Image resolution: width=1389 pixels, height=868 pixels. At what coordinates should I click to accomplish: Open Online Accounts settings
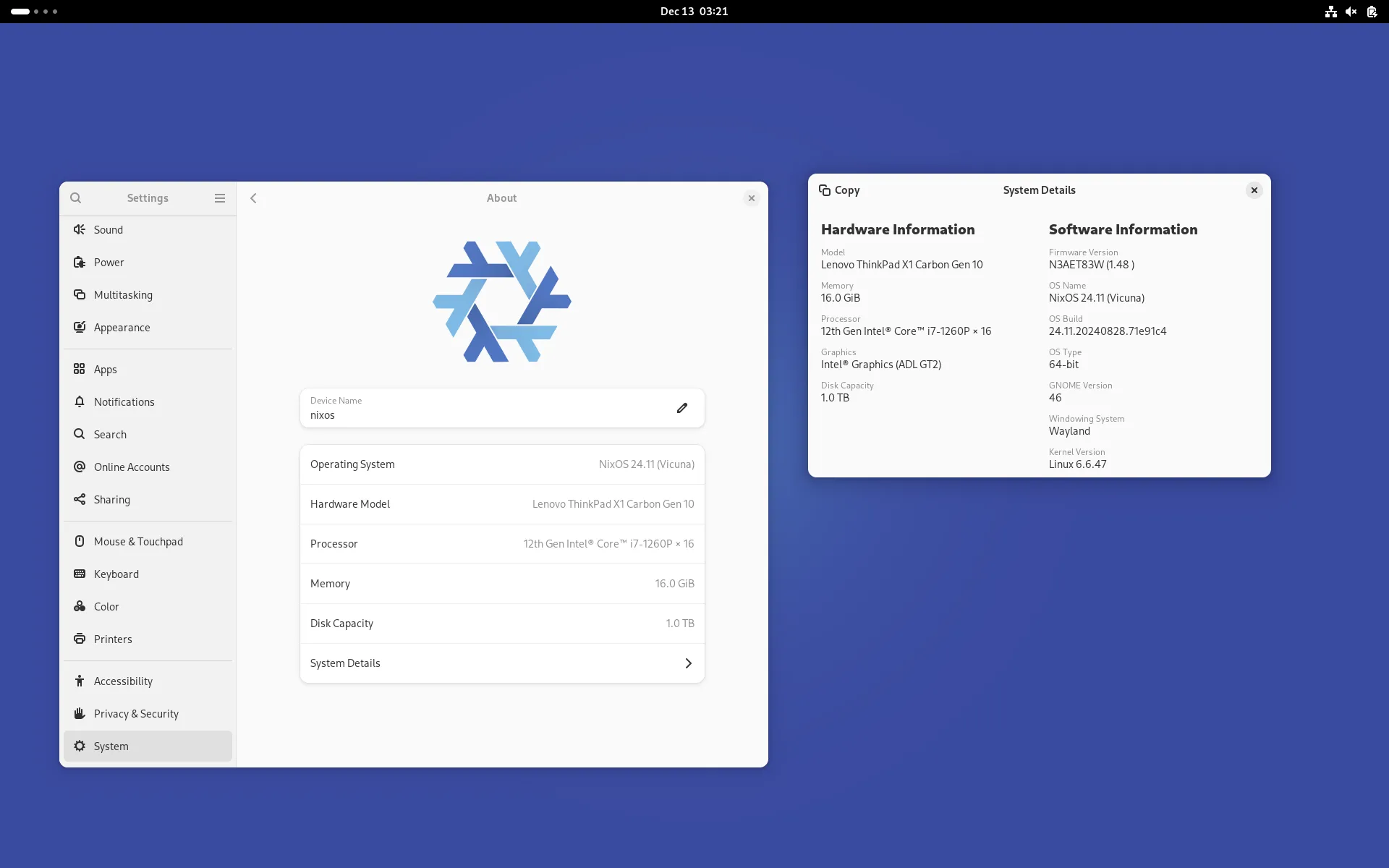point(148,467)
